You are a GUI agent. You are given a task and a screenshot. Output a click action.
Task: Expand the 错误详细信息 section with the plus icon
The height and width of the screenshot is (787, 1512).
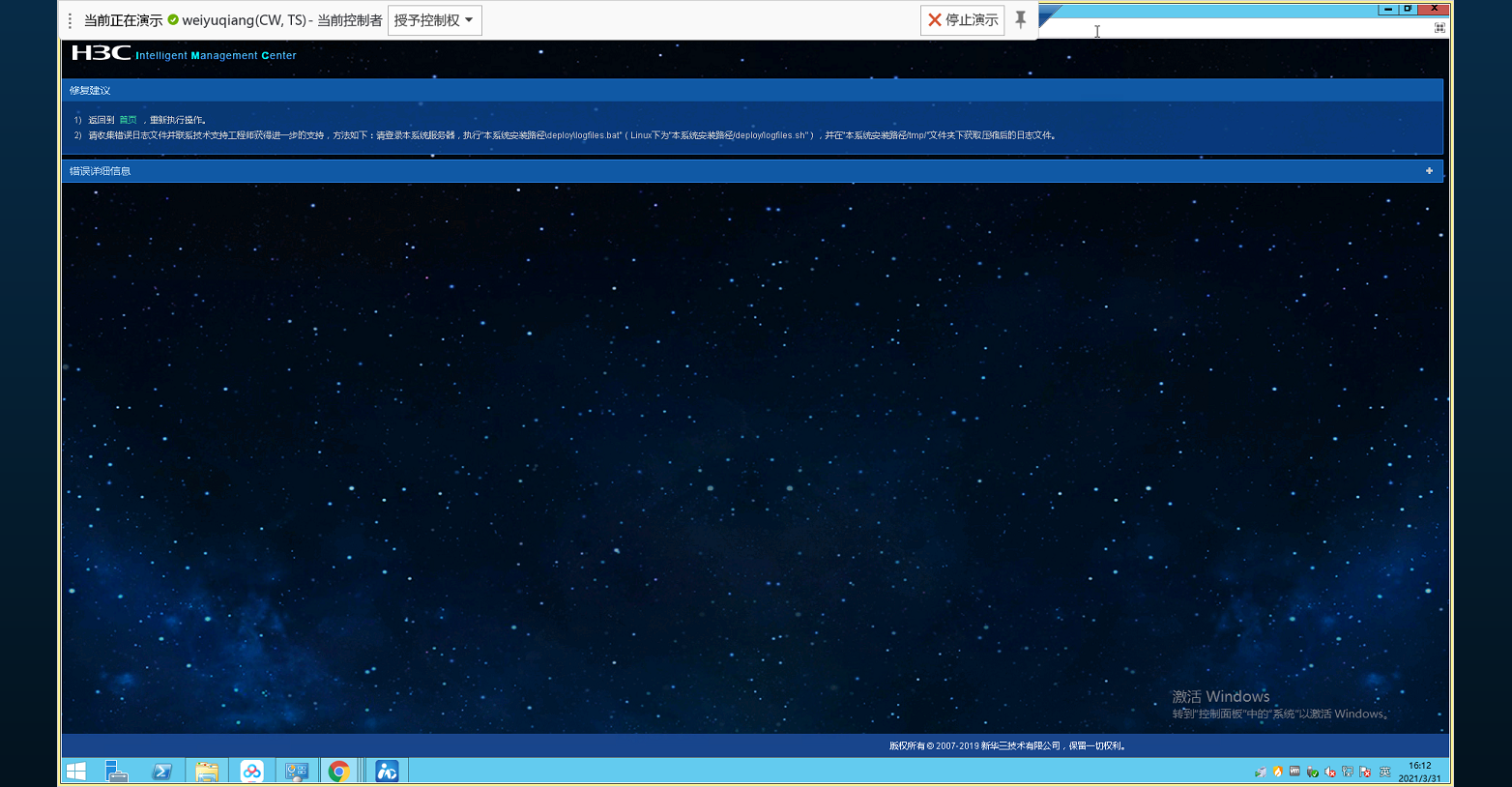[x=1429, y=171]
